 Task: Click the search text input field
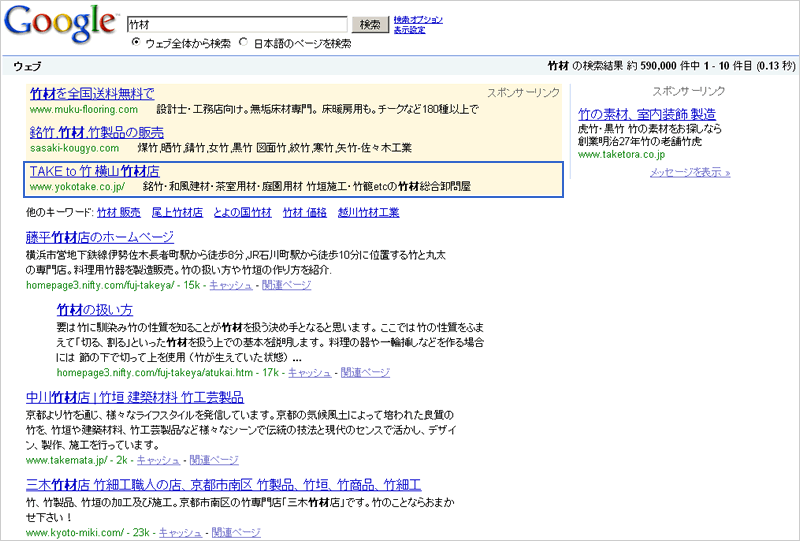(x=237, y=24)
